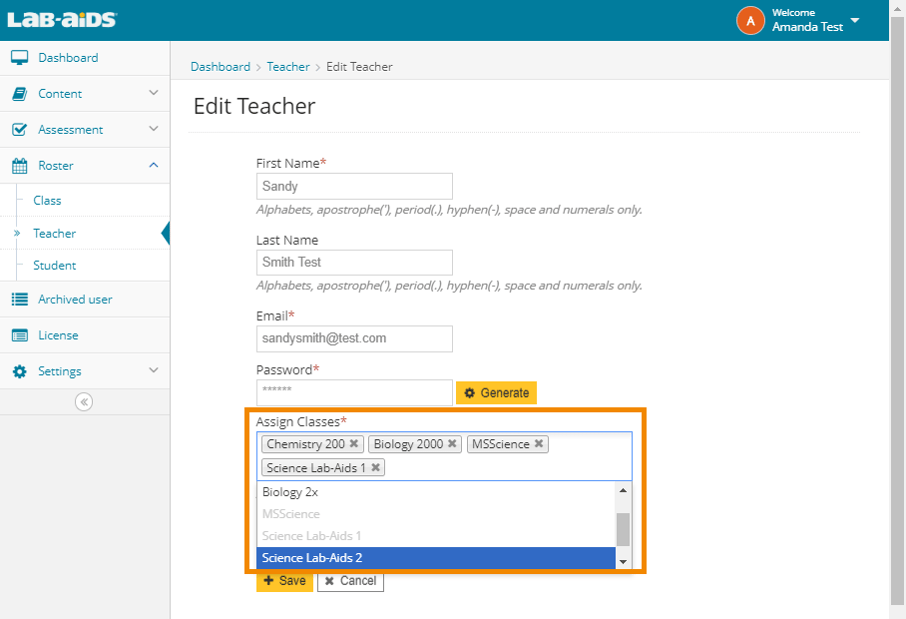The height and width of the screenshot is (619, 906).
Task: Click the Assessment checkmark icon
Action: click(22, 129)
